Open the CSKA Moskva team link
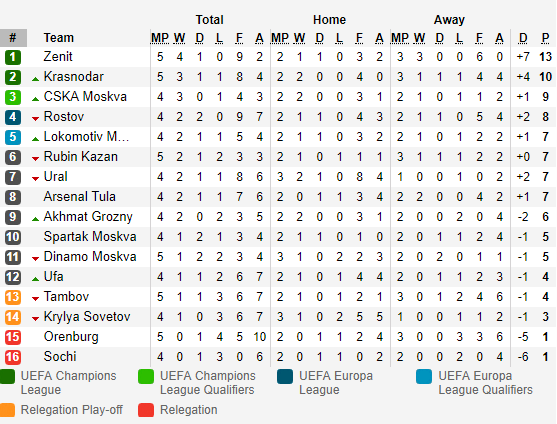The height and width of the screenshot is (424, 557). (x=85, y=97)
